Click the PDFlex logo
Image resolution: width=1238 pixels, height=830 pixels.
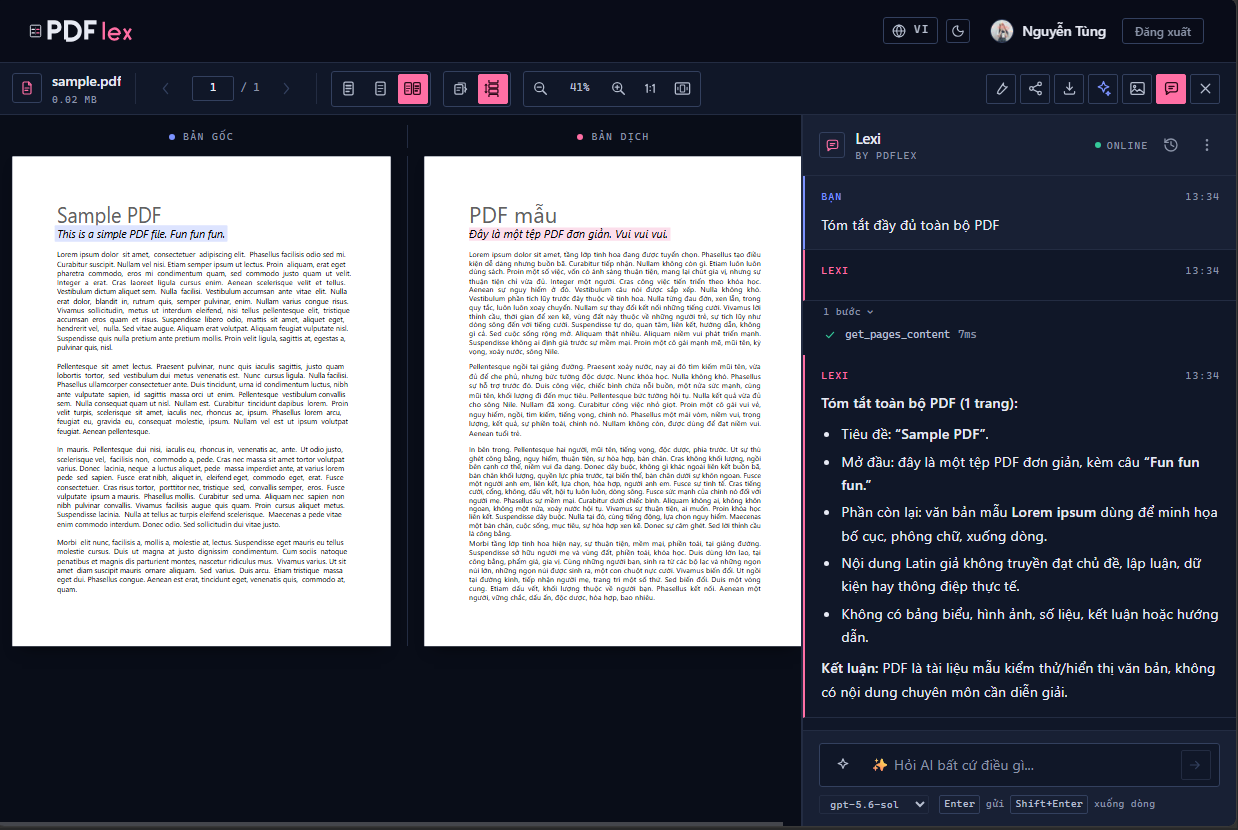(x=80, y=31)
